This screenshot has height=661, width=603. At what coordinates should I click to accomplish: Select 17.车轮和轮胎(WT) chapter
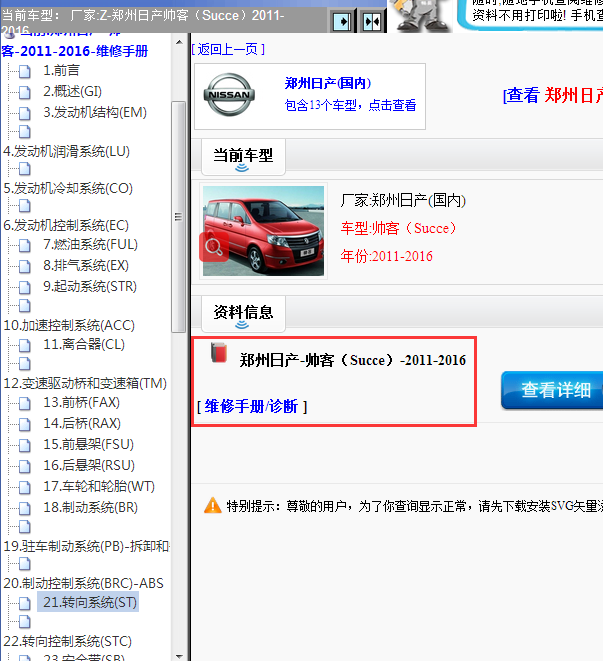click(99, 486)
